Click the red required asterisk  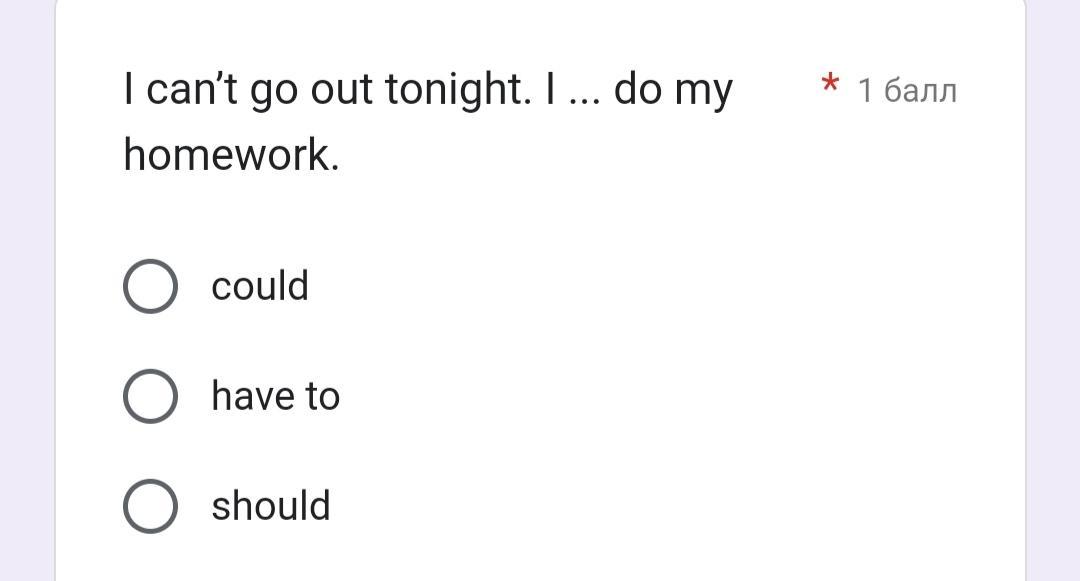coord(829,84)
